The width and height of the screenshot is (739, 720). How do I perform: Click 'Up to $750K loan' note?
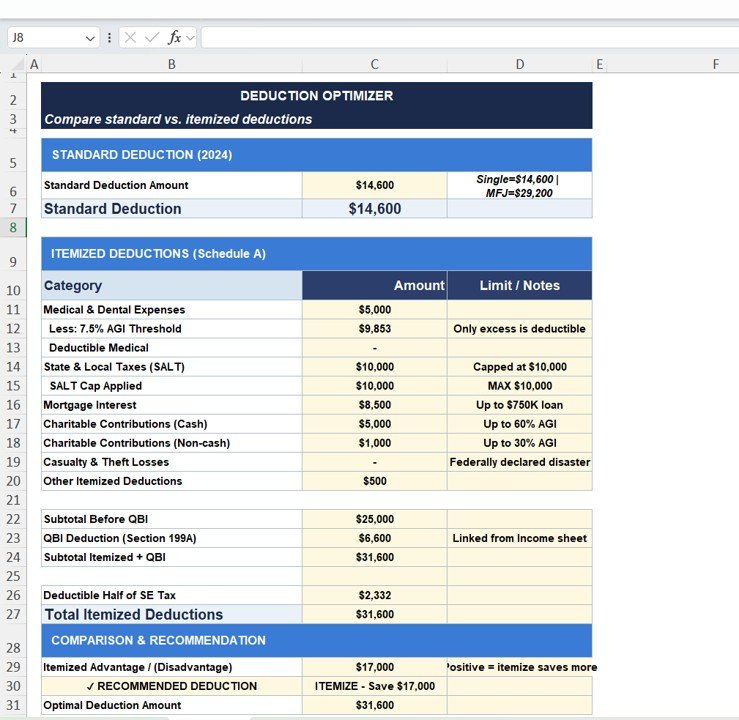(519, 405)
